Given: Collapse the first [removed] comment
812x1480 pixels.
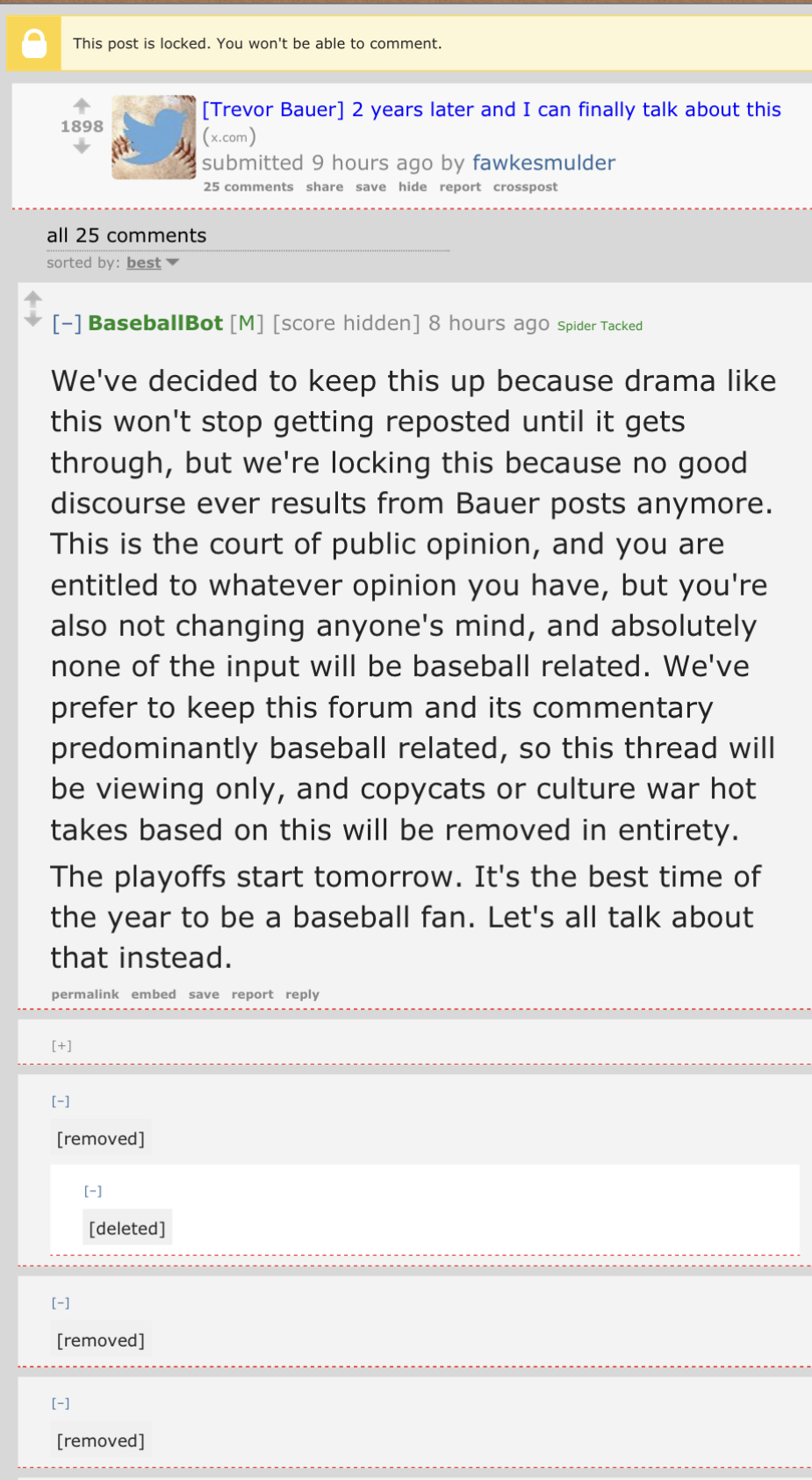Looking at the screenshot, I should 61,1101.
